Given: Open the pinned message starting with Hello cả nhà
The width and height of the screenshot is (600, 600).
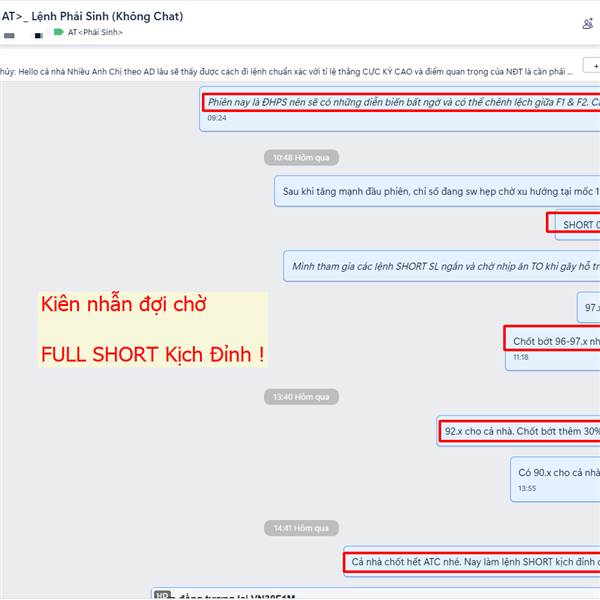Looking at the screenshot, I should (x=286, y=72).
